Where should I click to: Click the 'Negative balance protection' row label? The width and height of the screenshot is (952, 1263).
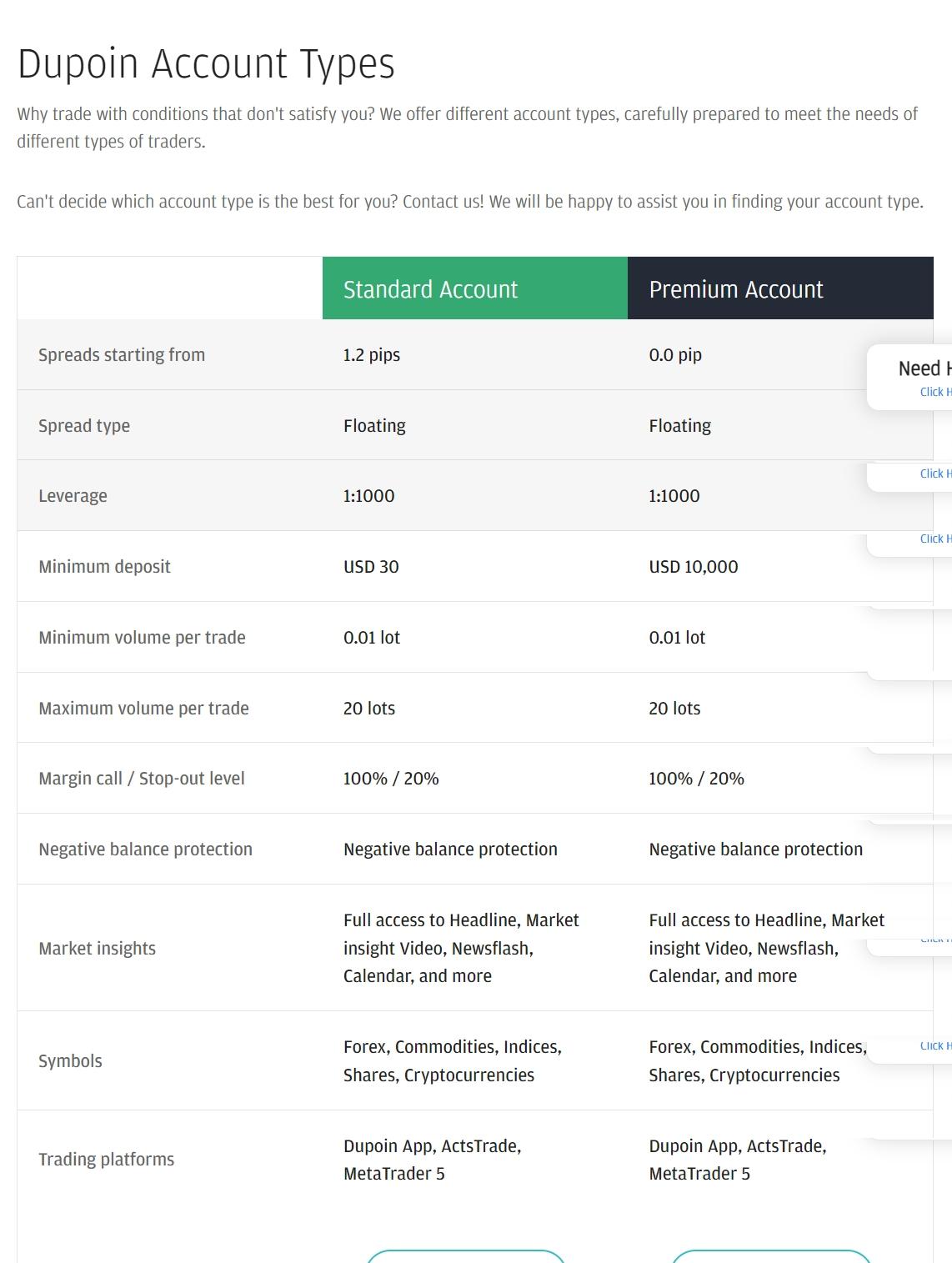coord(145,850)
